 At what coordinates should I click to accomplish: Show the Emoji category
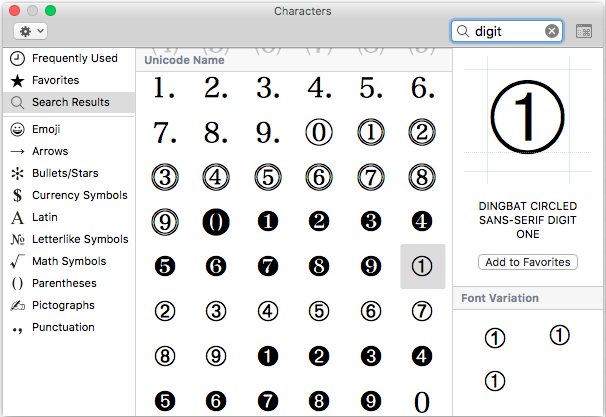69,129
